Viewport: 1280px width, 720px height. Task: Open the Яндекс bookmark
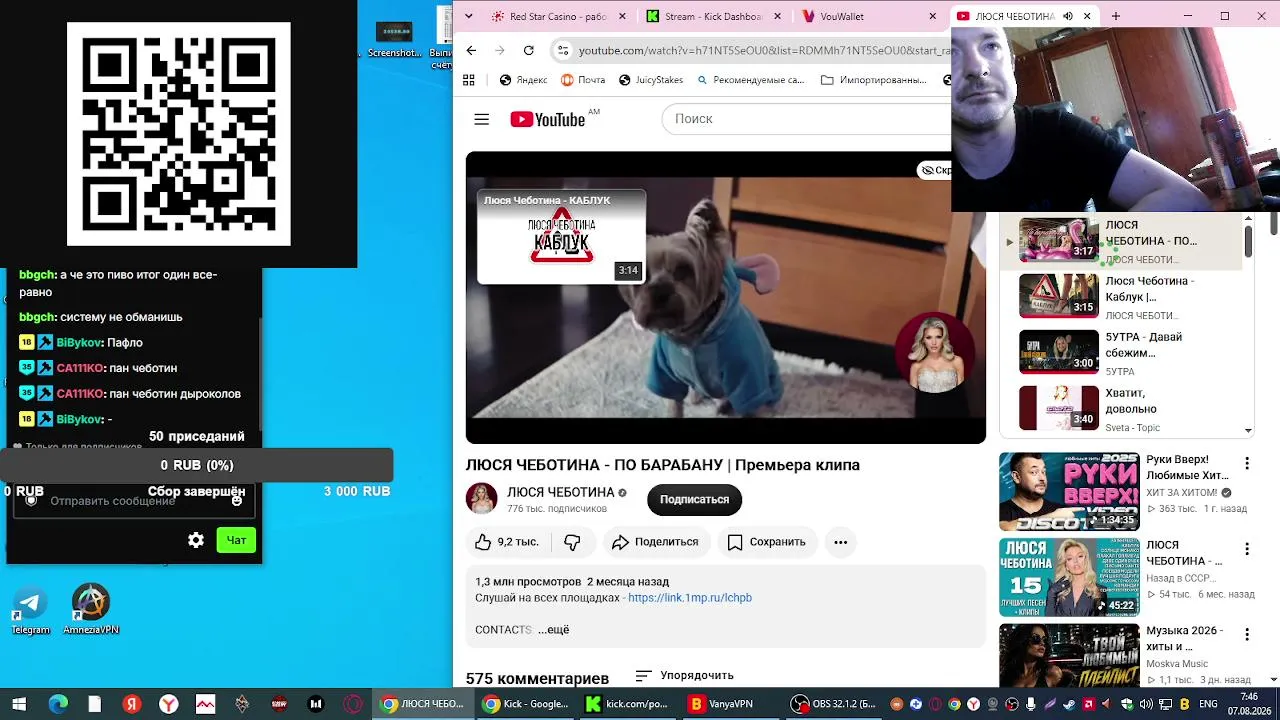pos(523,80)
